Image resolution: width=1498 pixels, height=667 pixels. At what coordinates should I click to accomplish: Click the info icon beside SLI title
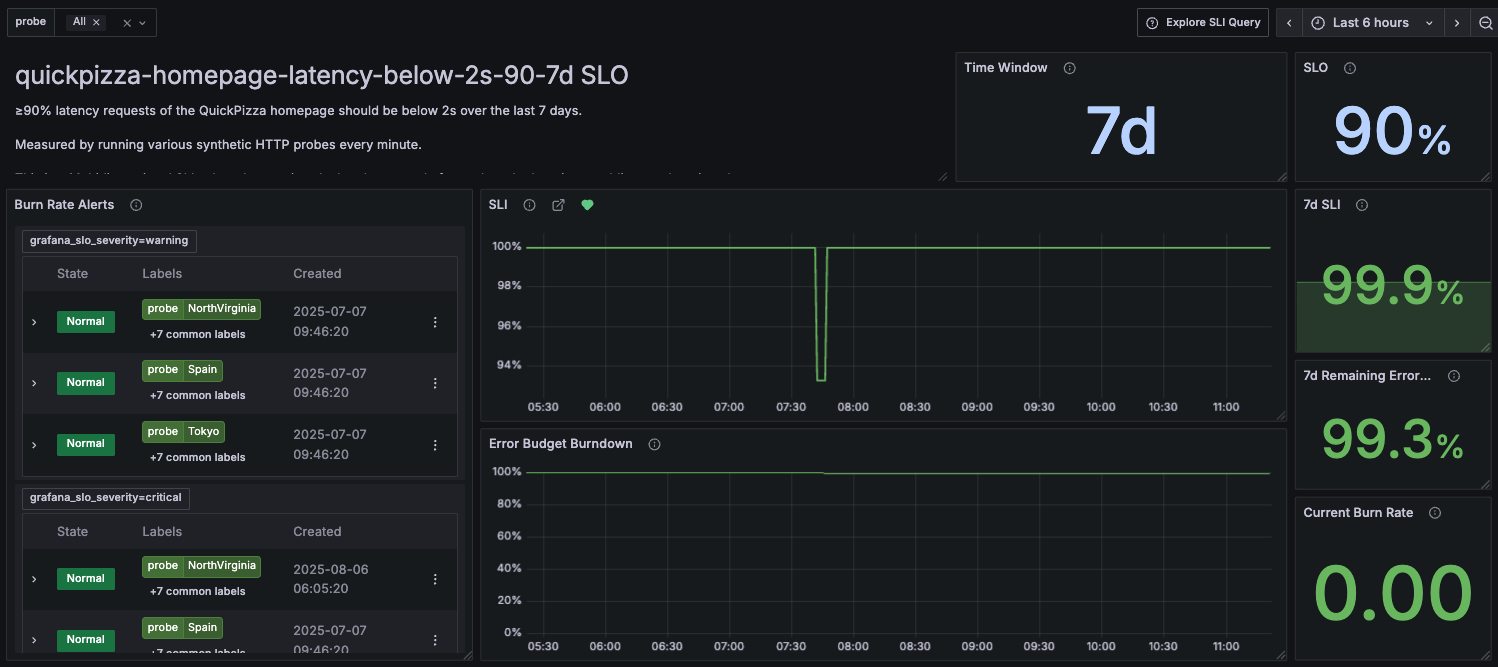[529, 205]
